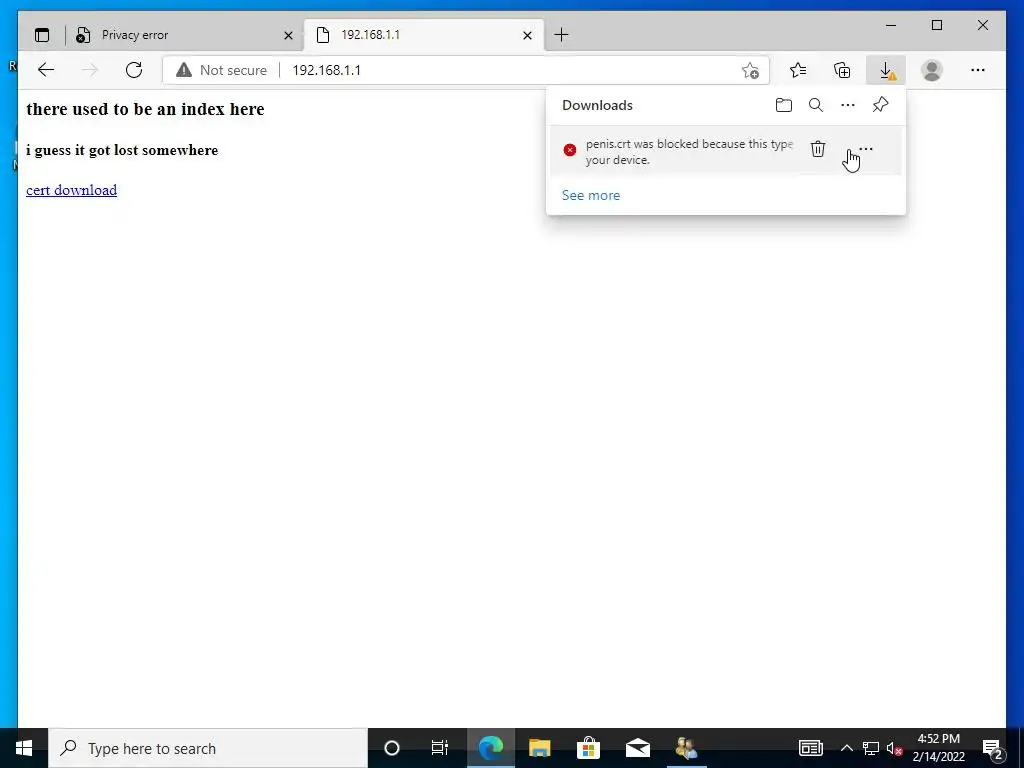The height and width of the screenshot is (768, 1024).
Task: Minimize the Edge window
Action: pyautogui.click(x=891, y=25)
